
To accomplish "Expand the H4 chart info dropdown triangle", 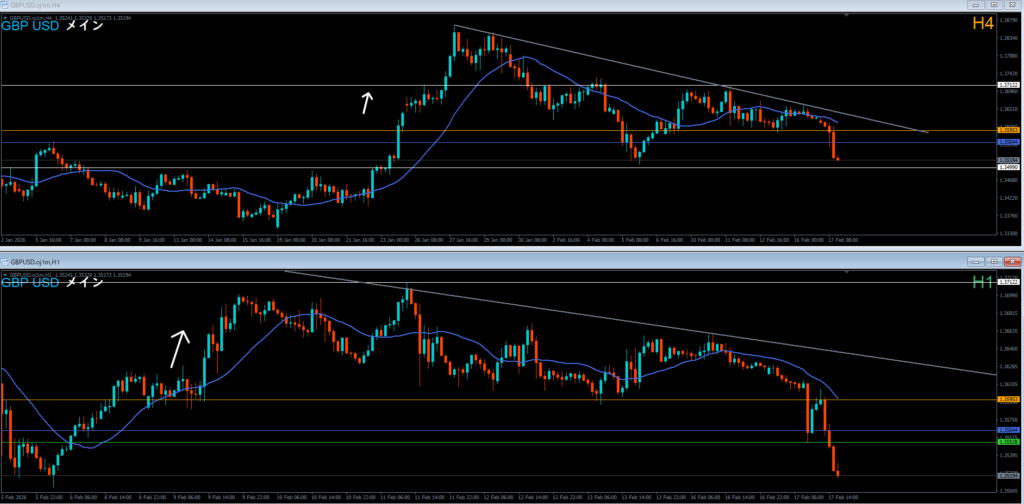I will 5,16.
